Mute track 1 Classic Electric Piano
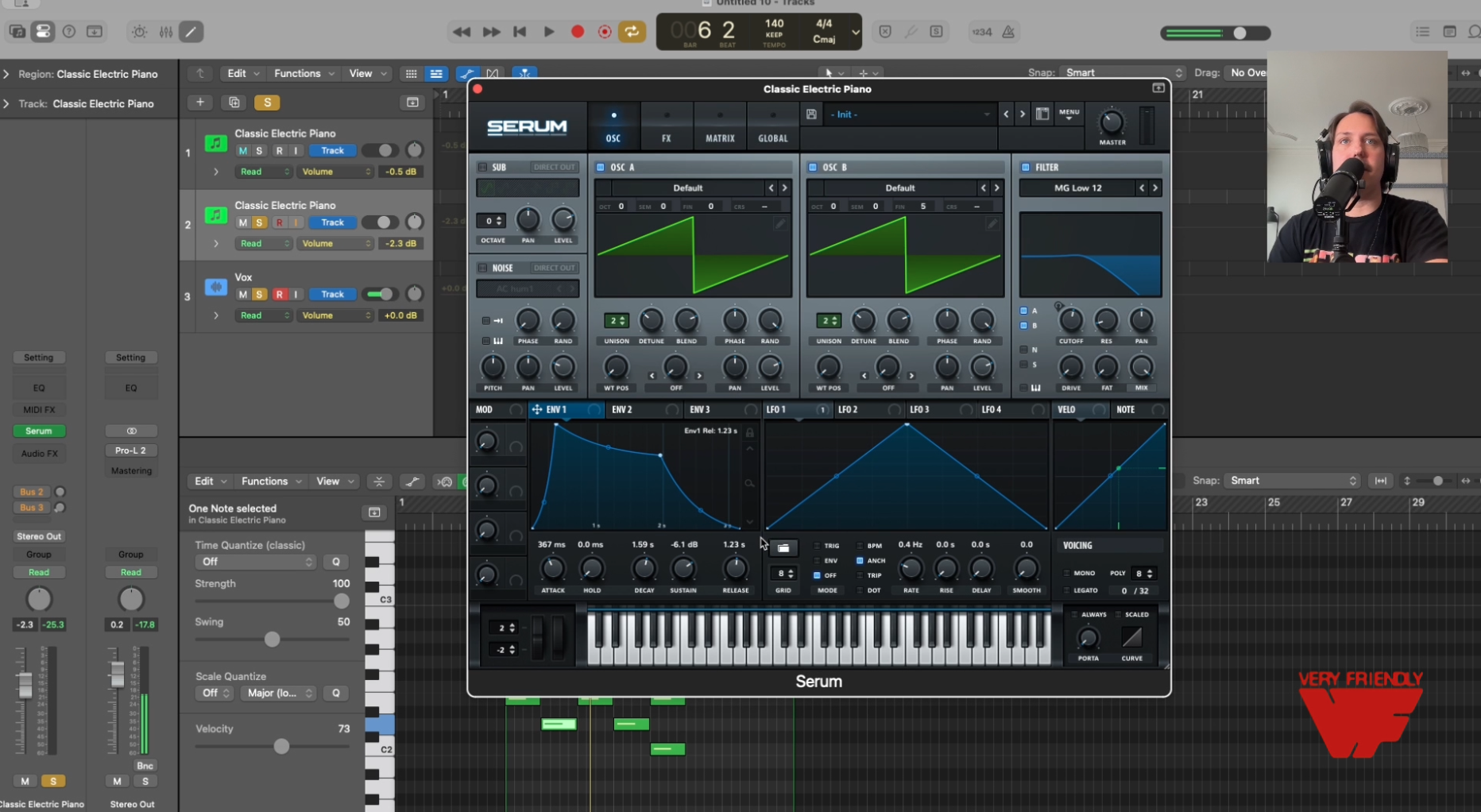 (242, 151)
